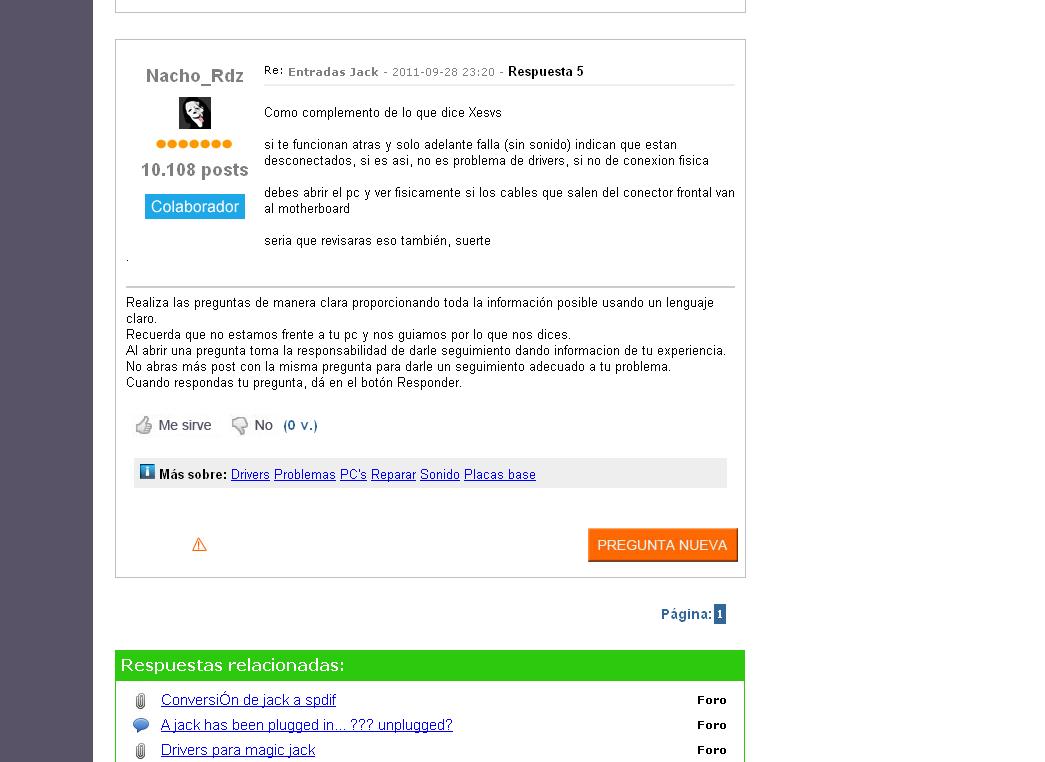Click the orange rating dots under avatar
This screenshot has width=1045, height=762.
coord(194,143)
